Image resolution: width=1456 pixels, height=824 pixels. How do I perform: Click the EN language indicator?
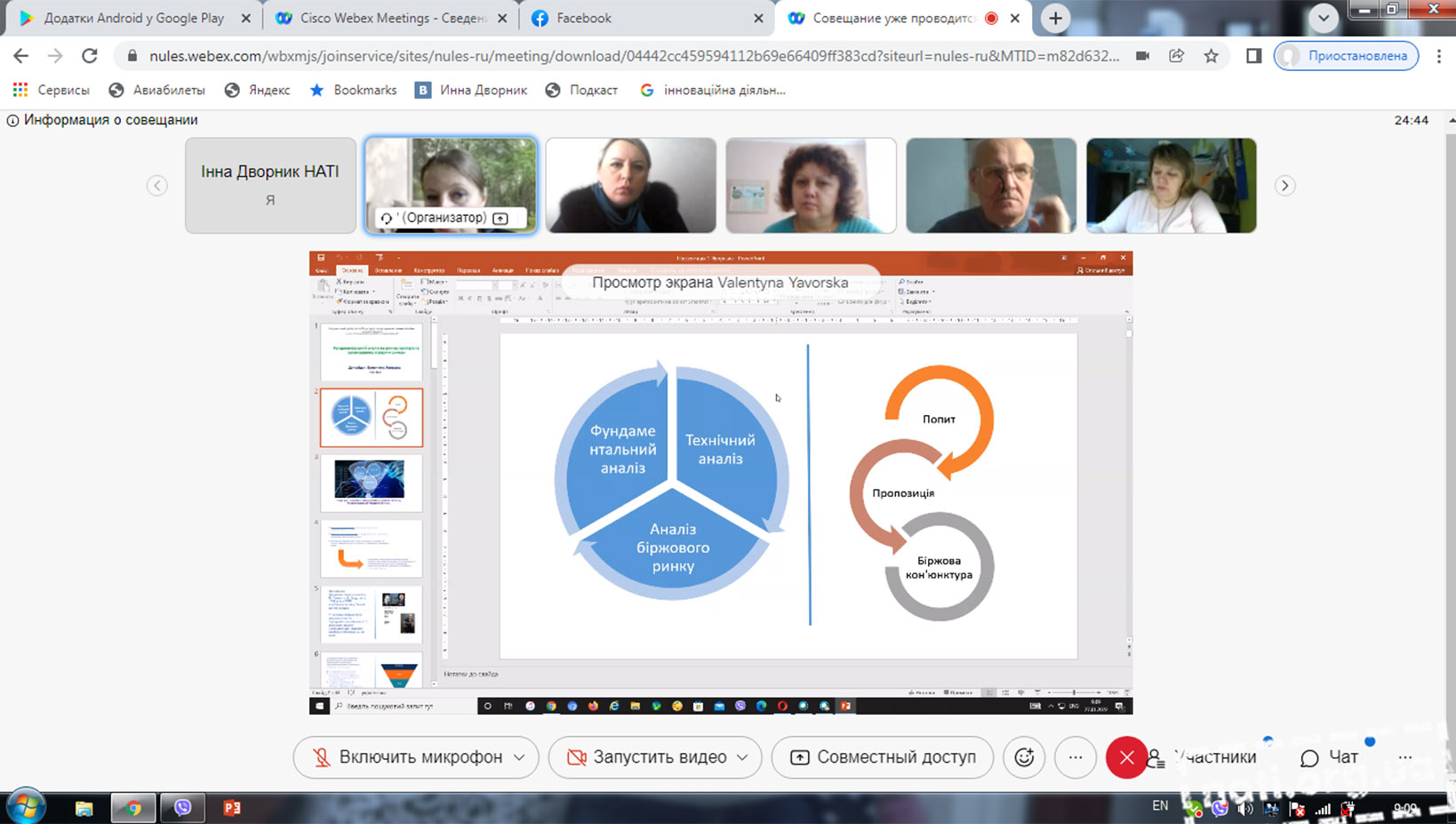pyautogui.click(x=1160, y=805)
